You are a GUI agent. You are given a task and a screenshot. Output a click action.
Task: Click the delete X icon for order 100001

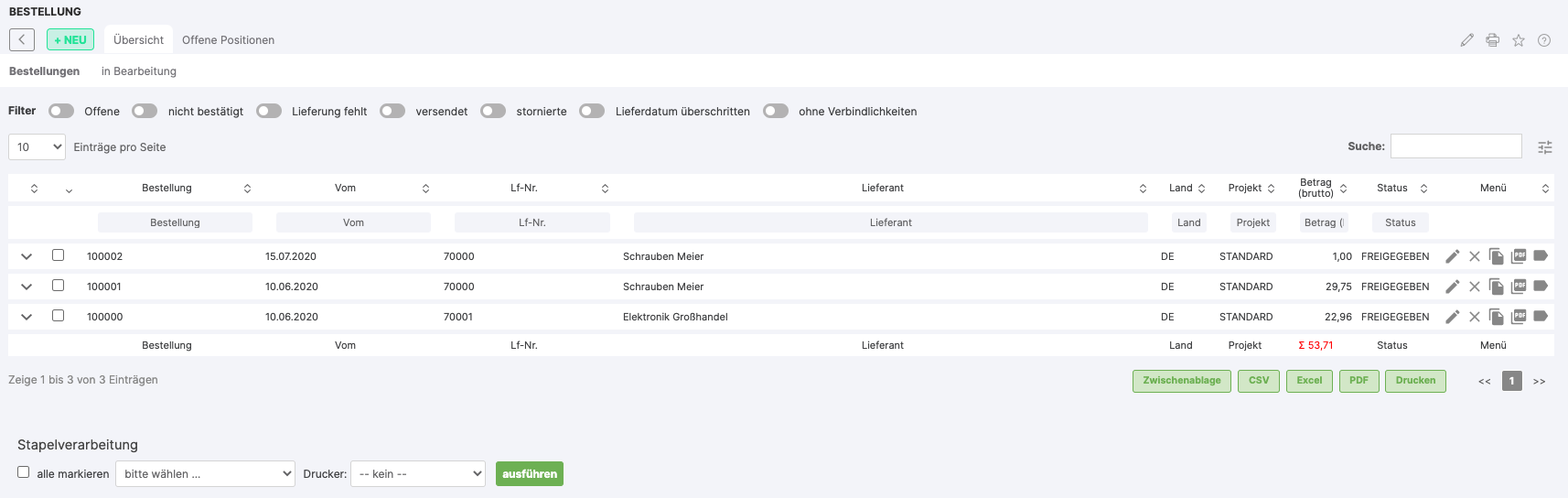1474,287
